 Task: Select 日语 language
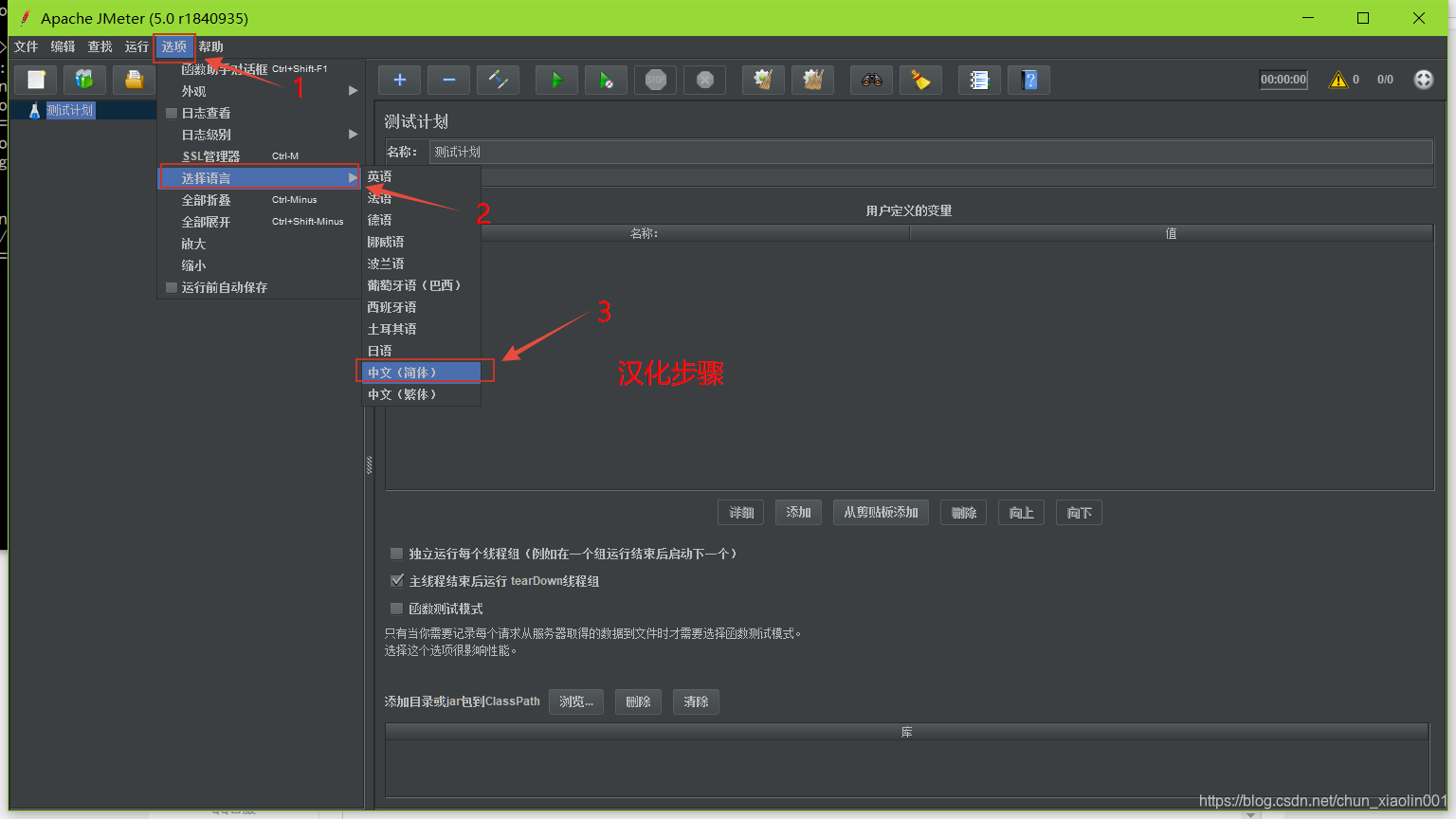pos(422,351)
